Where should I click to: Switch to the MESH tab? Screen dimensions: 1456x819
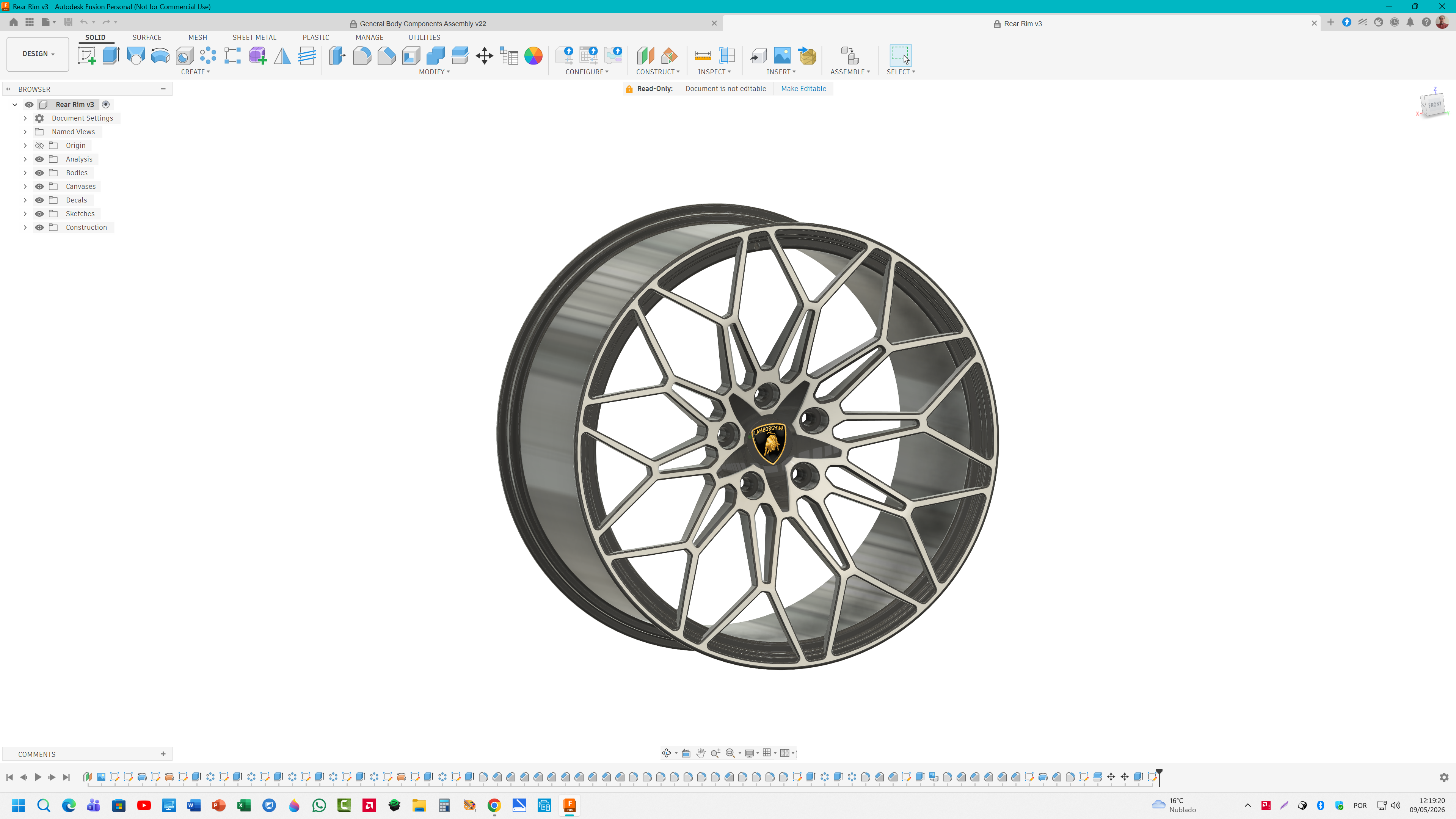click(x=198, y=37)
